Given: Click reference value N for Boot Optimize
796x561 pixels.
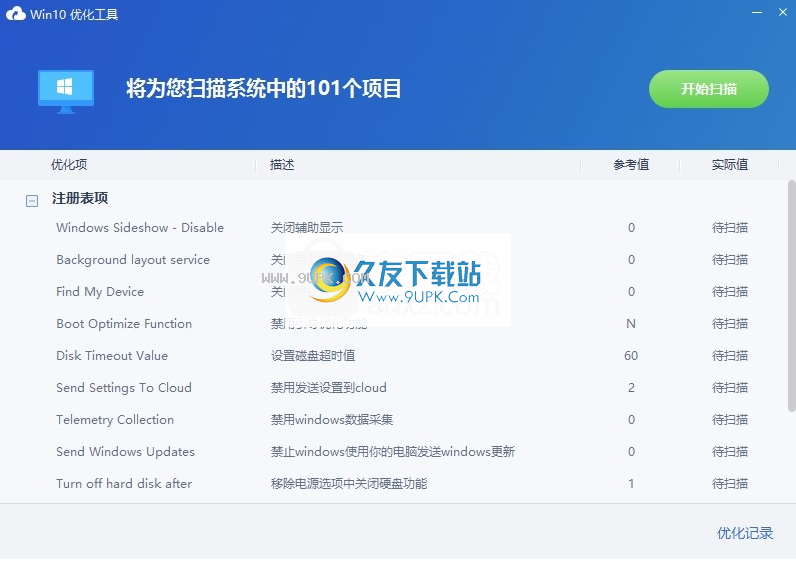Looking at the screenshot, I should click(631, 323).
